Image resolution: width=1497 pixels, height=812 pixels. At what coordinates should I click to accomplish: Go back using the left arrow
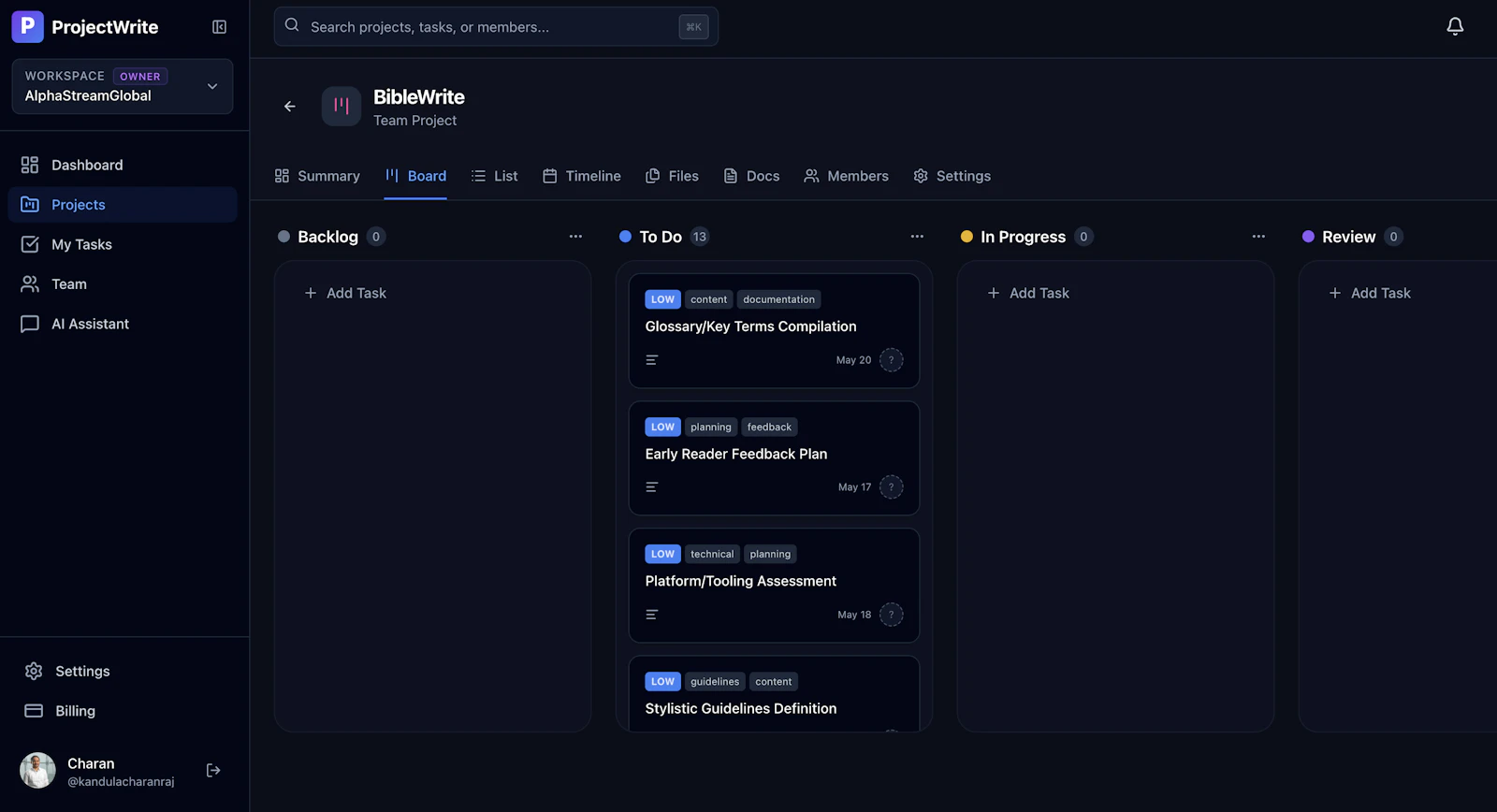(290, 107)
